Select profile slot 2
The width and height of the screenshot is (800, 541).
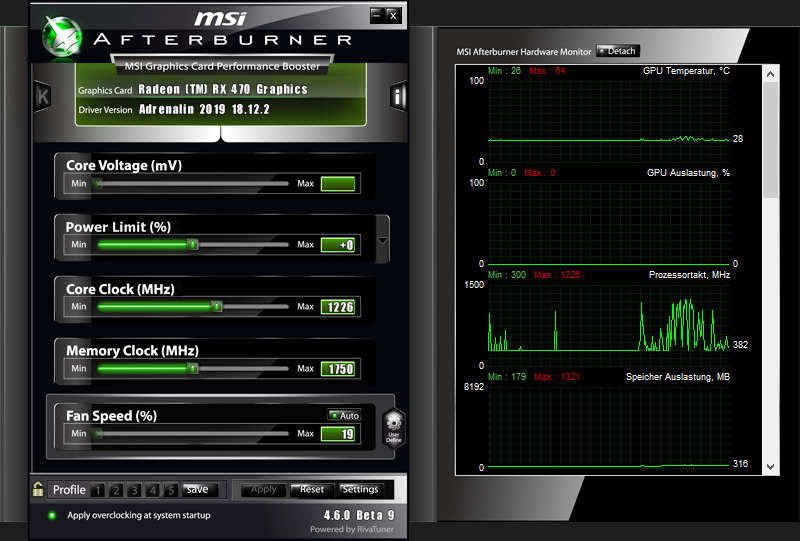coord(116,490)
